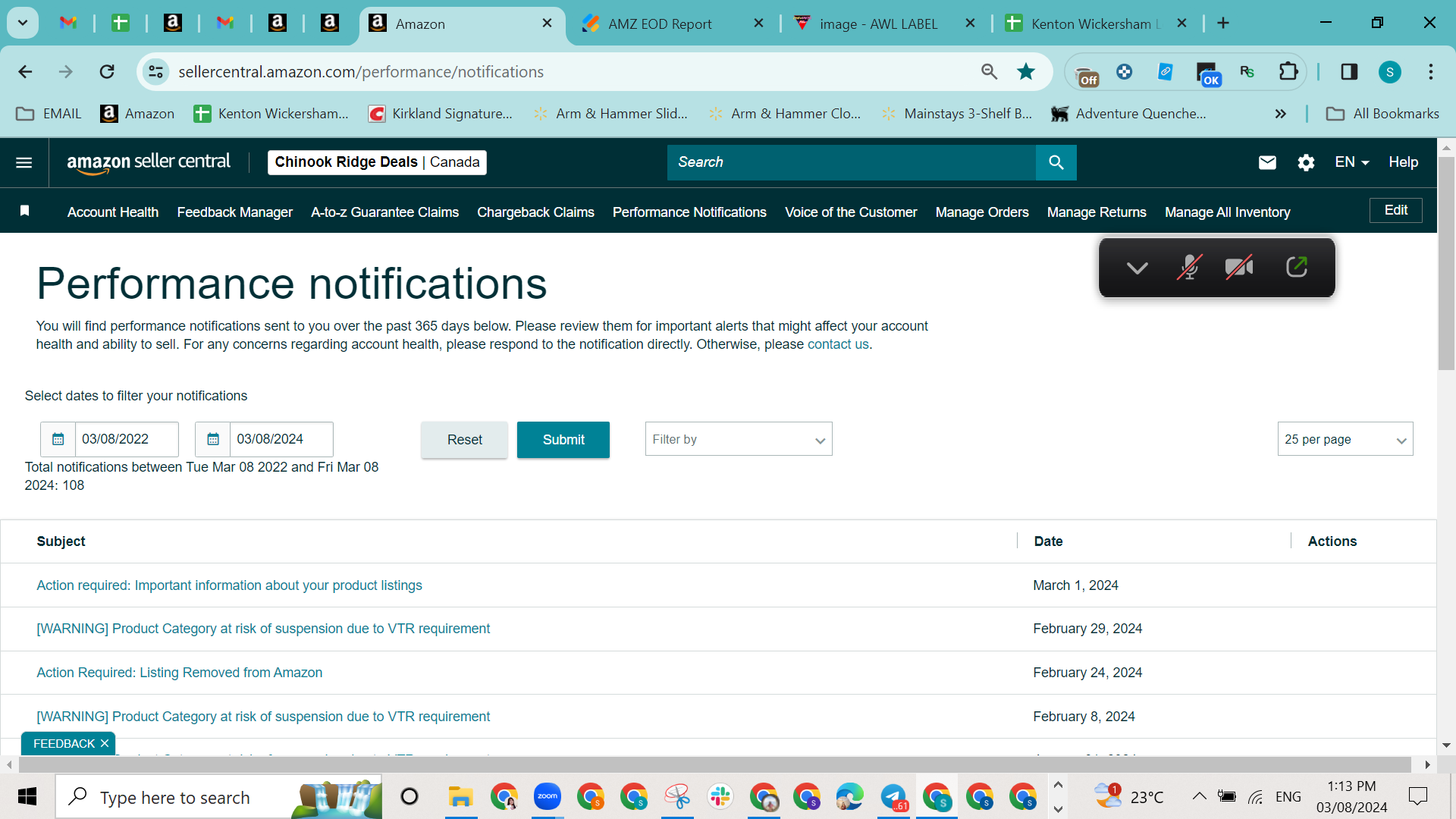Open Listing Removed from Amazon notification
1456x819 pixels.
179,673
